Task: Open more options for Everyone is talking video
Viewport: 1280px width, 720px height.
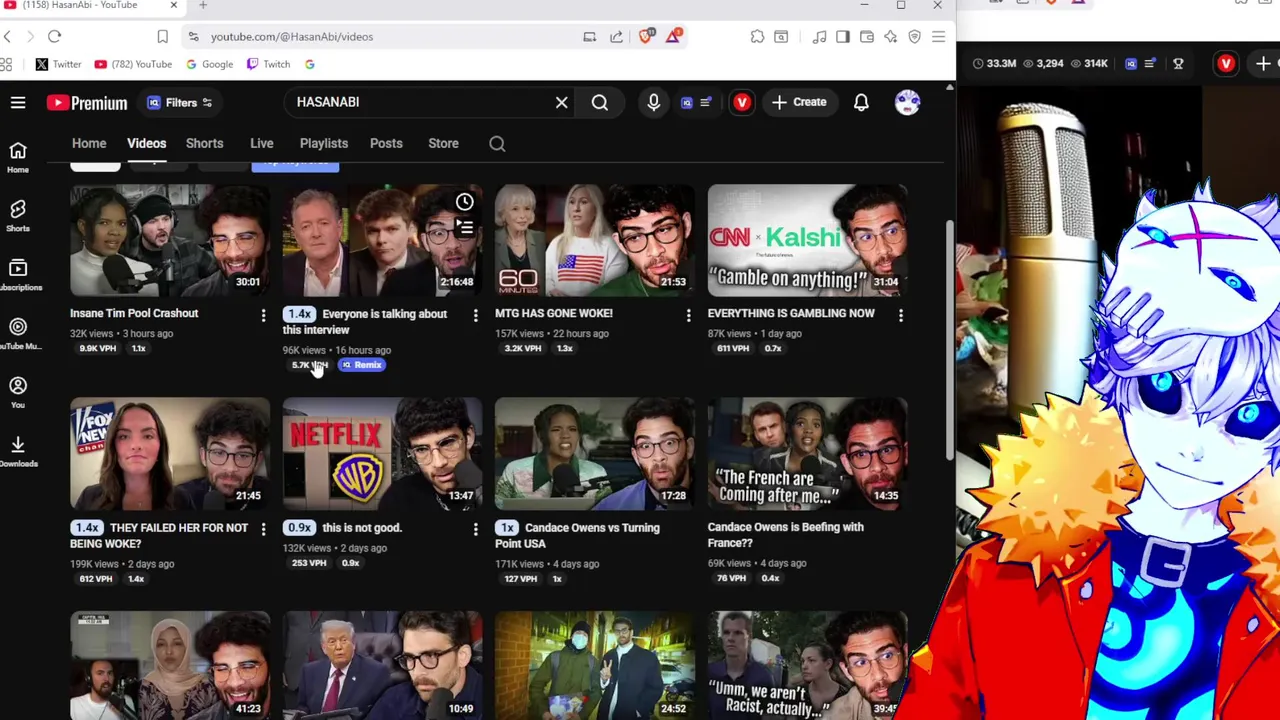Action: 475,315
